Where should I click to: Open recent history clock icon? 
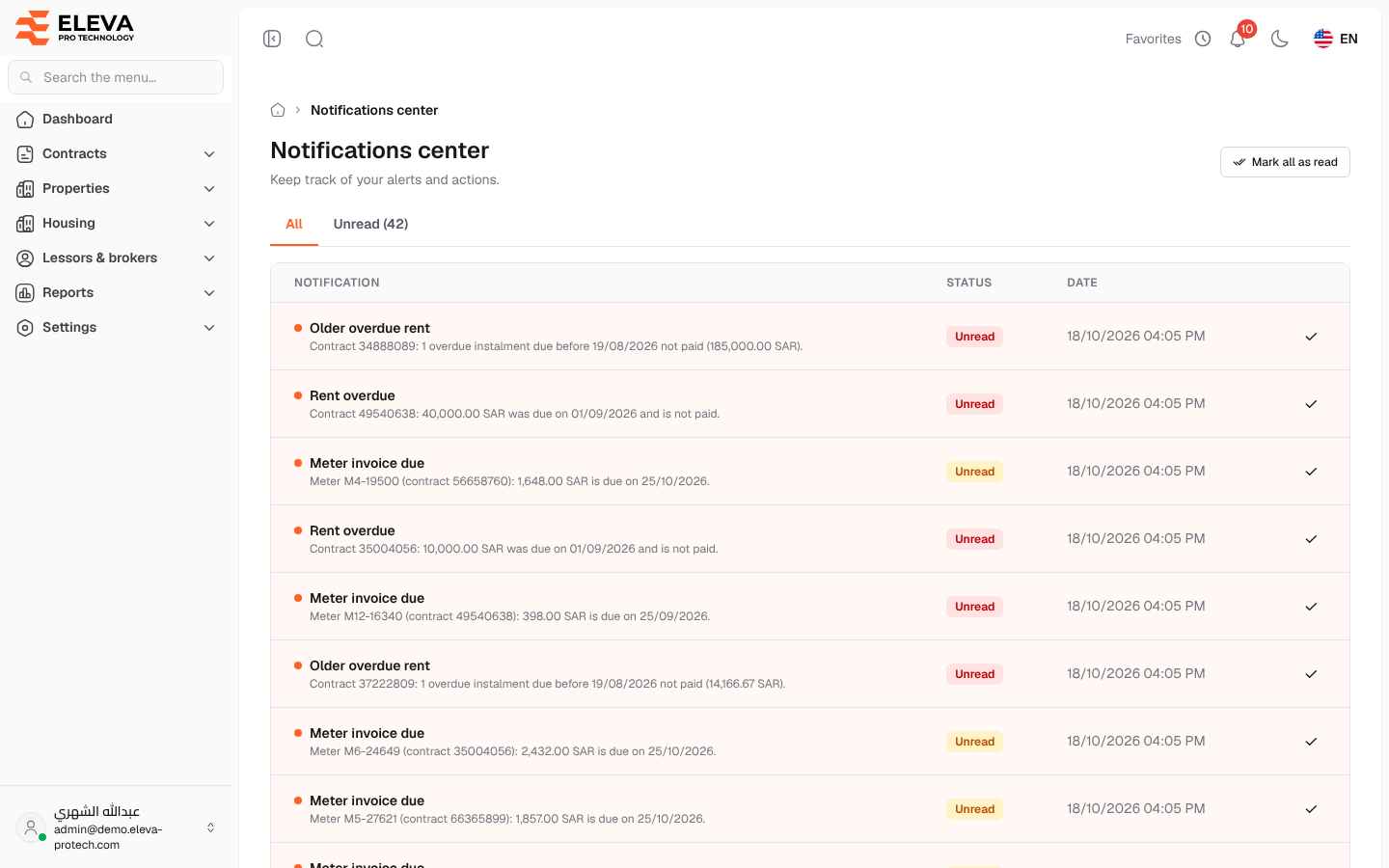point(1203,39)
